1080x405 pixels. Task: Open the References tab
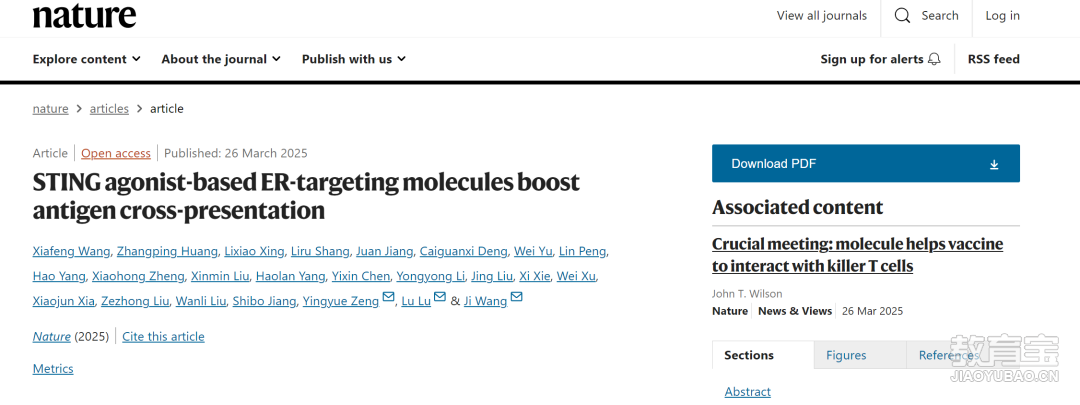pos(948,355)
